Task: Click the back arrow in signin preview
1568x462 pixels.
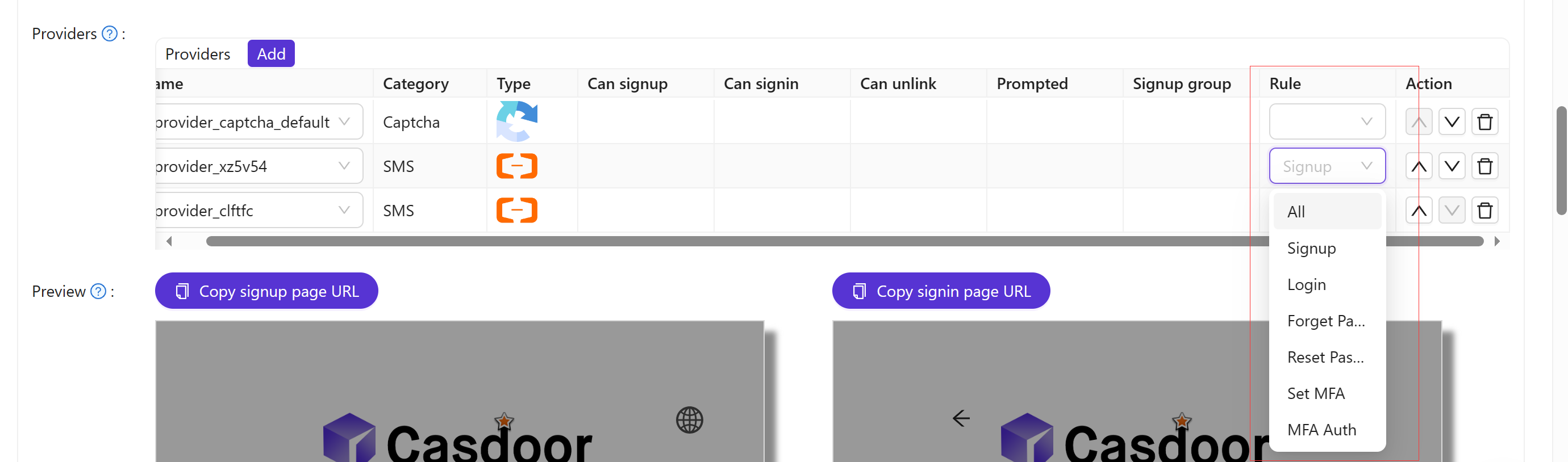Action: pos(961,418)
